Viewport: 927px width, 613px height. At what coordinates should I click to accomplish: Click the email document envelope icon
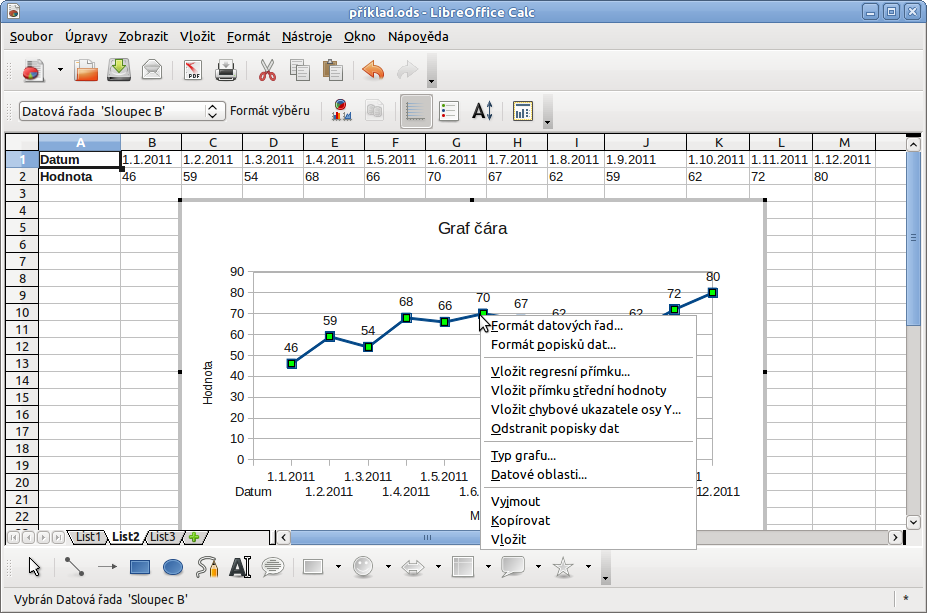click(152, 70)
